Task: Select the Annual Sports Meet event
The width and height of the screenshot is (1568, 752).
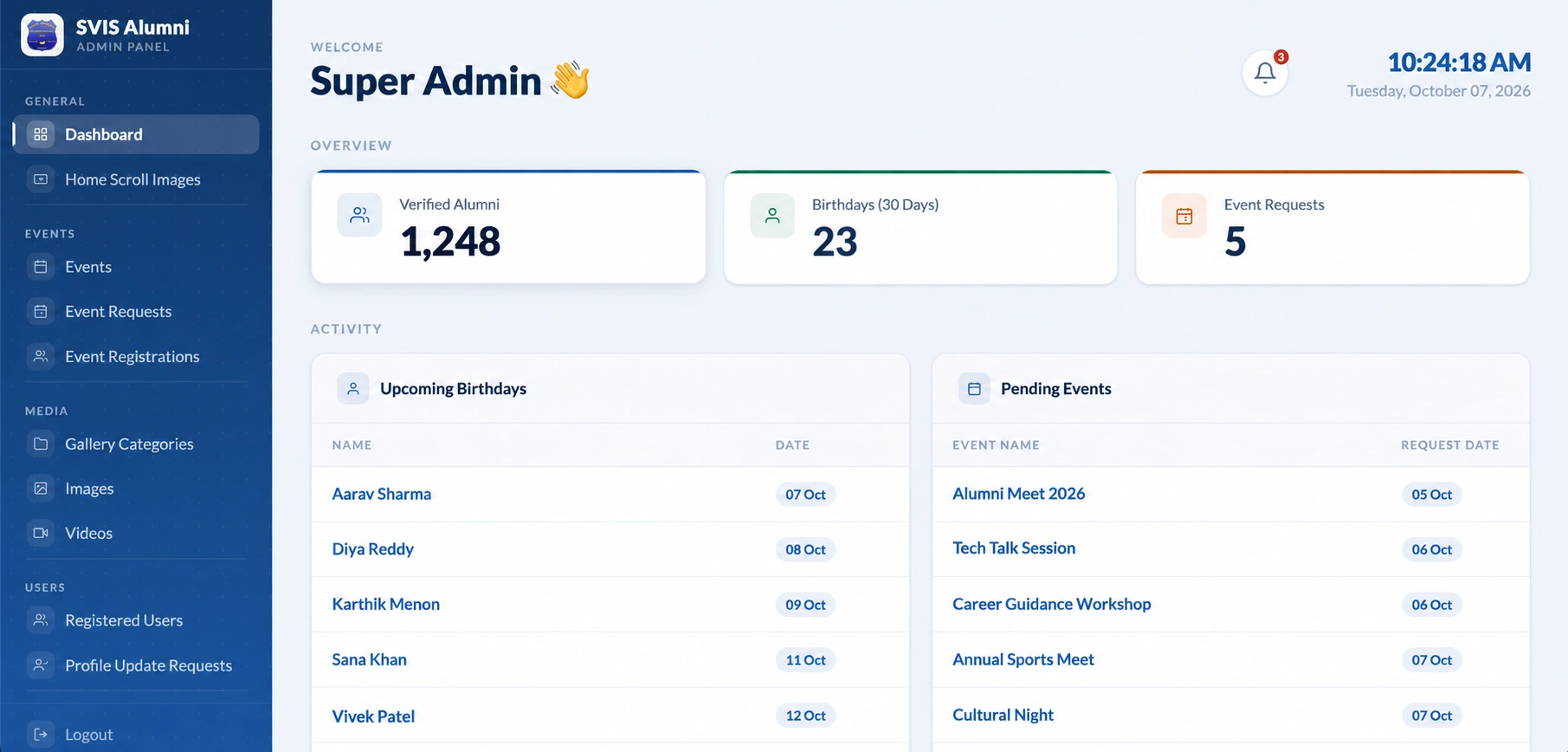Action: point(1023,659)
